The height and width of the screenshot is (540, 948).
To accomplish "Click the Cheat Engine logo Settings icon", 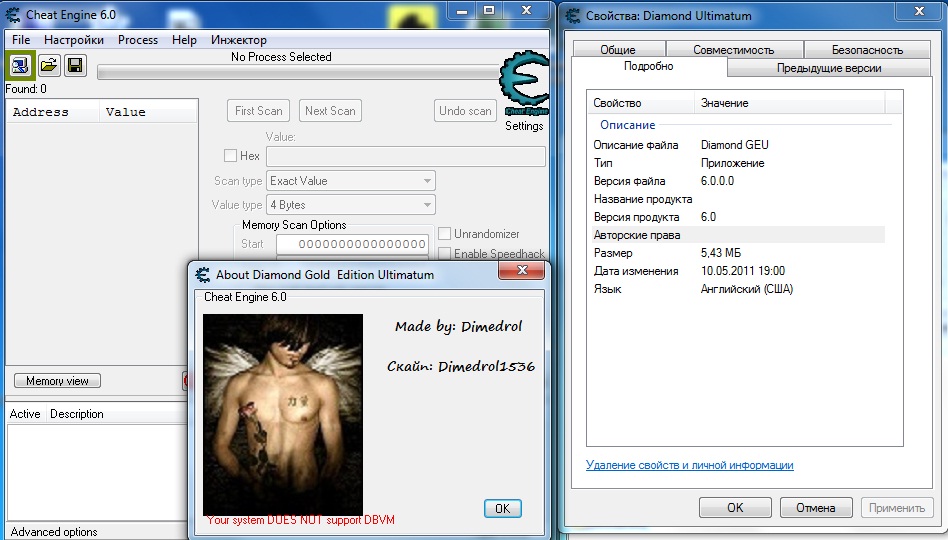I will (x=524, y=82).
